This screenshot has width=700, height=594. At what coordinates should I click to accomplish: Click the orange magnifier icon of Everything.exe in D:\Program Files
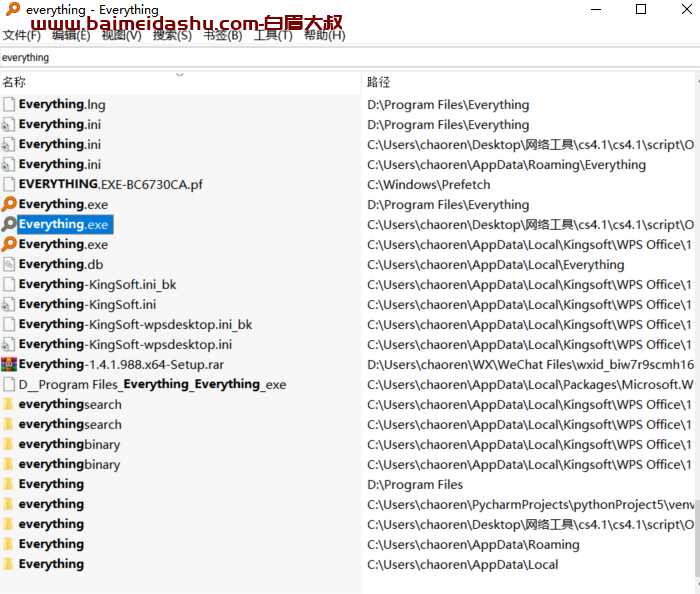coord(9,204)
